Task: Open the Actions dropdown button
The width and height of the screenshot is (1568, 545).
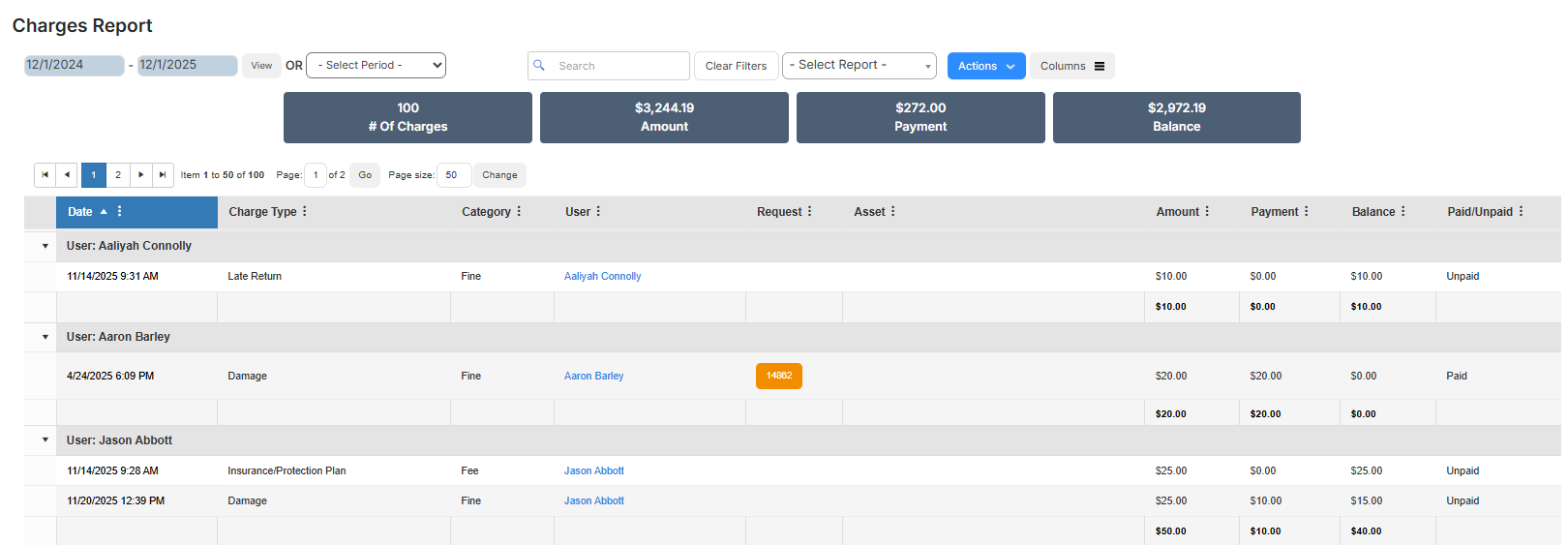Action: [985, 66]
